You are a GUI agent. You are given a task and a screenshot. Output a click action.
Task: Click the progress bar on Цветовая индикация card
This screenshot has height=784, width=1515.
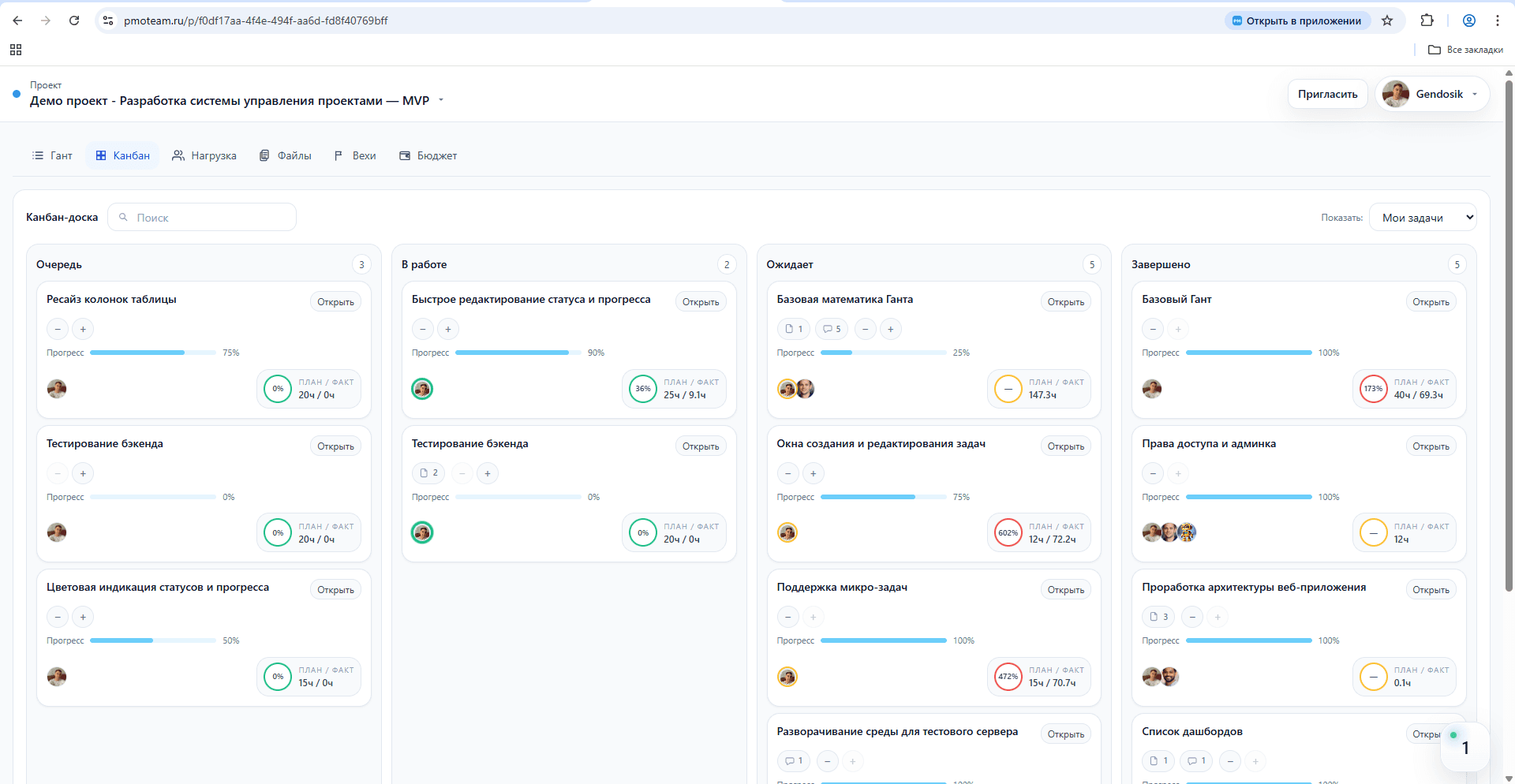point(153,640)
